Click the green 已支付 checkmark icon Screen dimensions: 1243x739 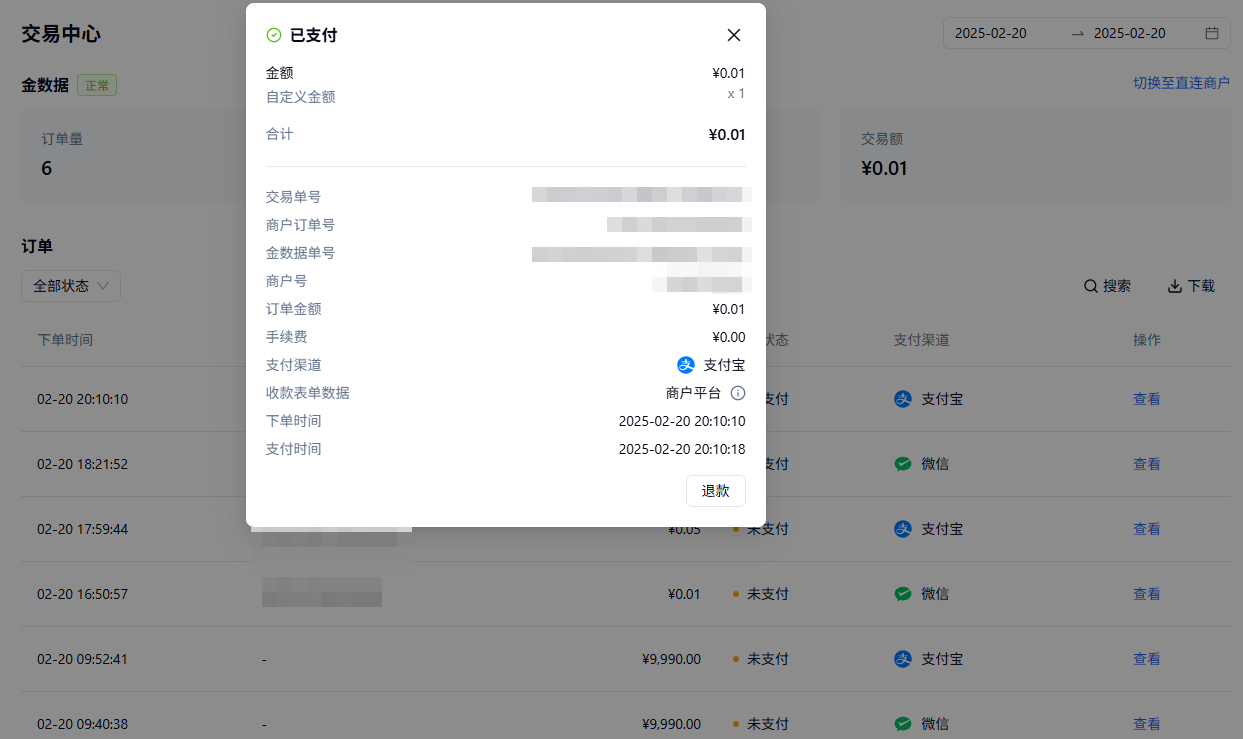pos(274,35)
